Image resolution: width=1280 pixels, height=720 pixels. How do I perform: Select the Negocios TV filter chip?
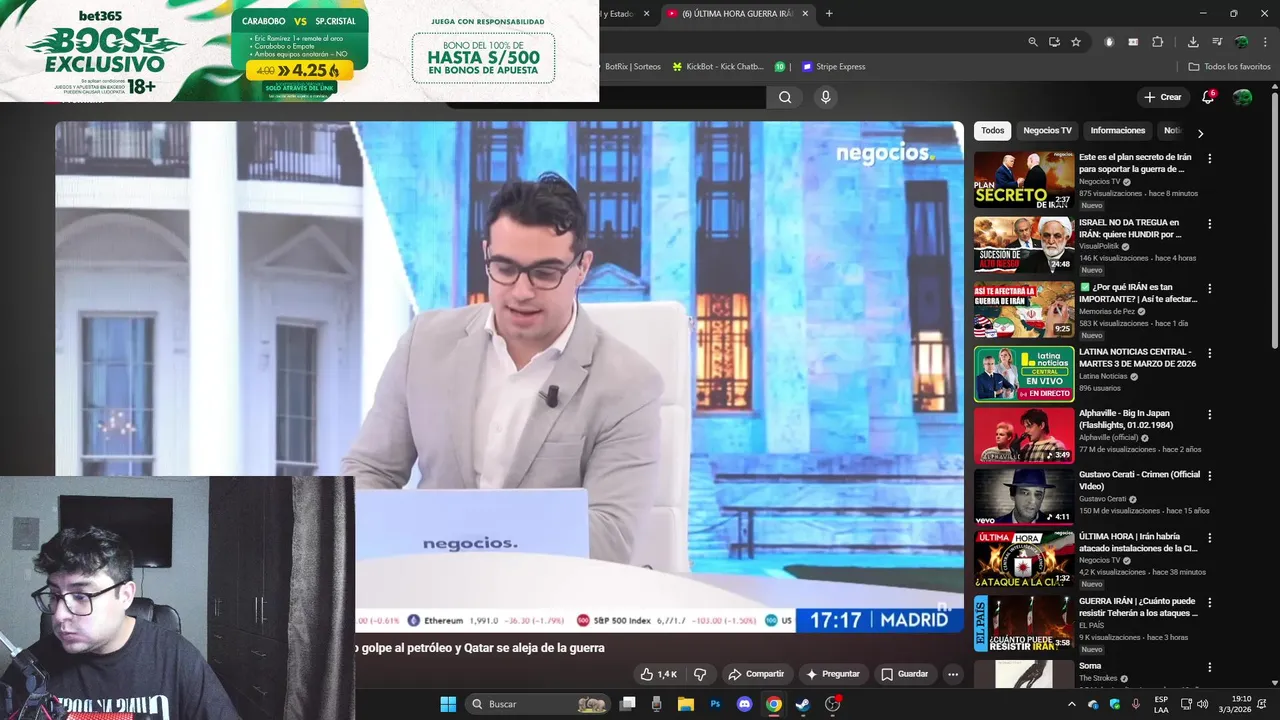pyautogui.click(x=1047, y=130)
